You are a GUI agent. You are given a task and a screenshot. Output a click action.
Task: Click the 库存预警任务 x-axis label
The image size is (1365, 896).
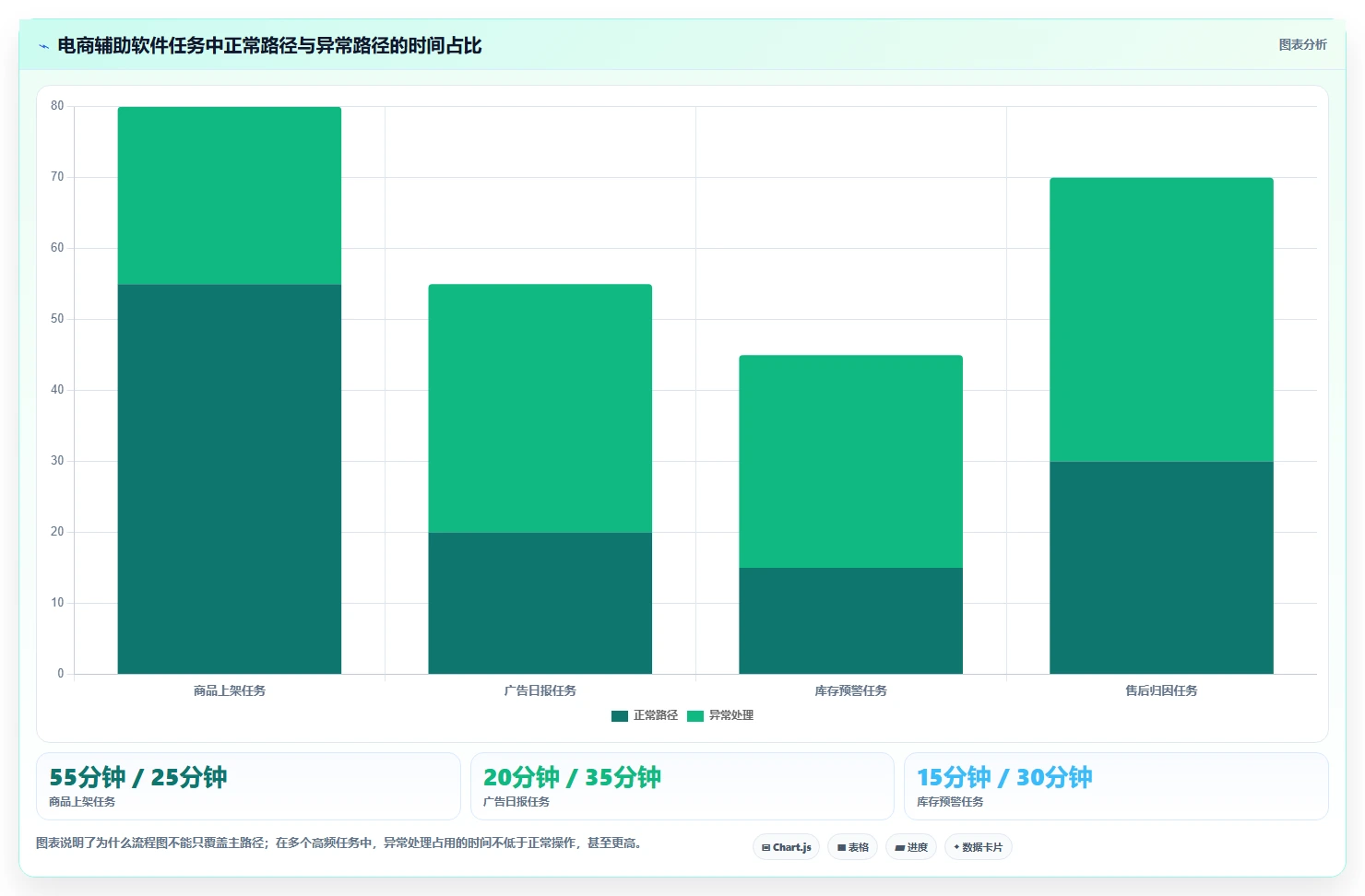click(851, 690)
